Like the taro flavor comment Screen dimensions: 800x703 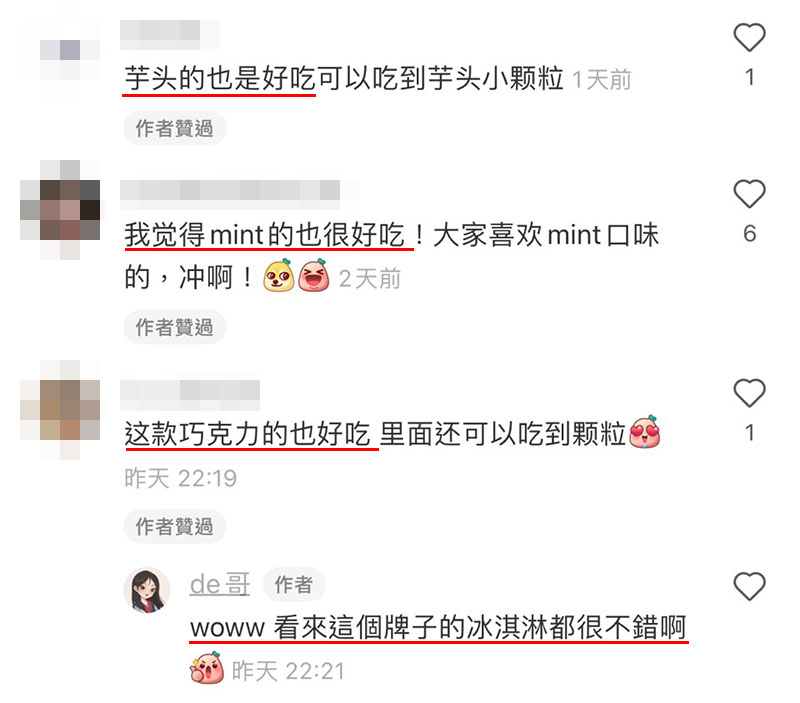point(749,37)
